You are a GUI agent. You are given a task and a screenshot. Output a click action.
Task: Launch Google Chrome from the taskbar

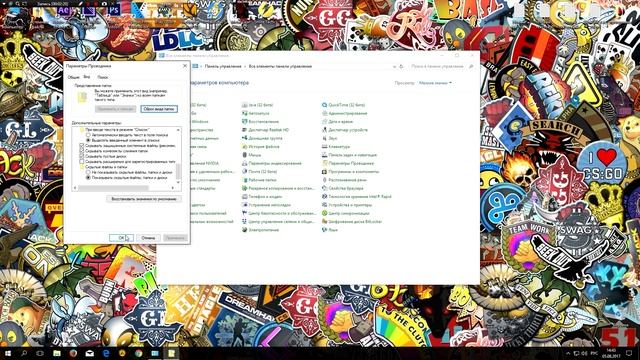click(139, 353)
